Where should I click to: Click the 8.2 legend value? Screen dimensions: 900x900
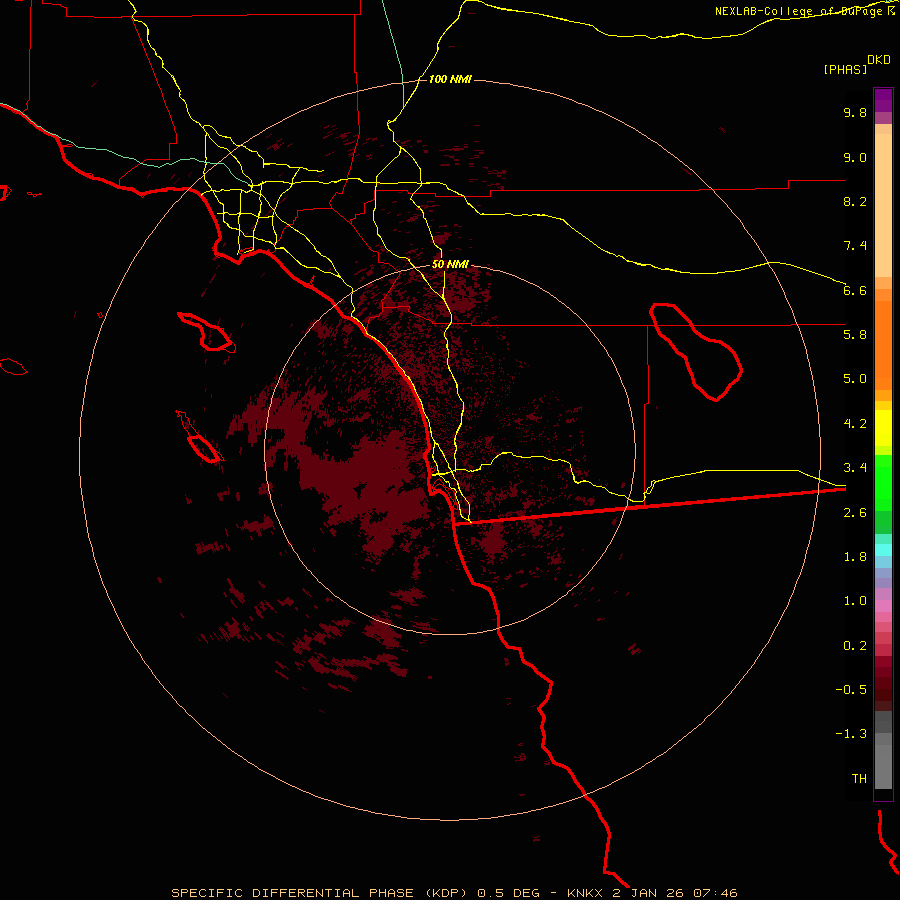point(855,201)
